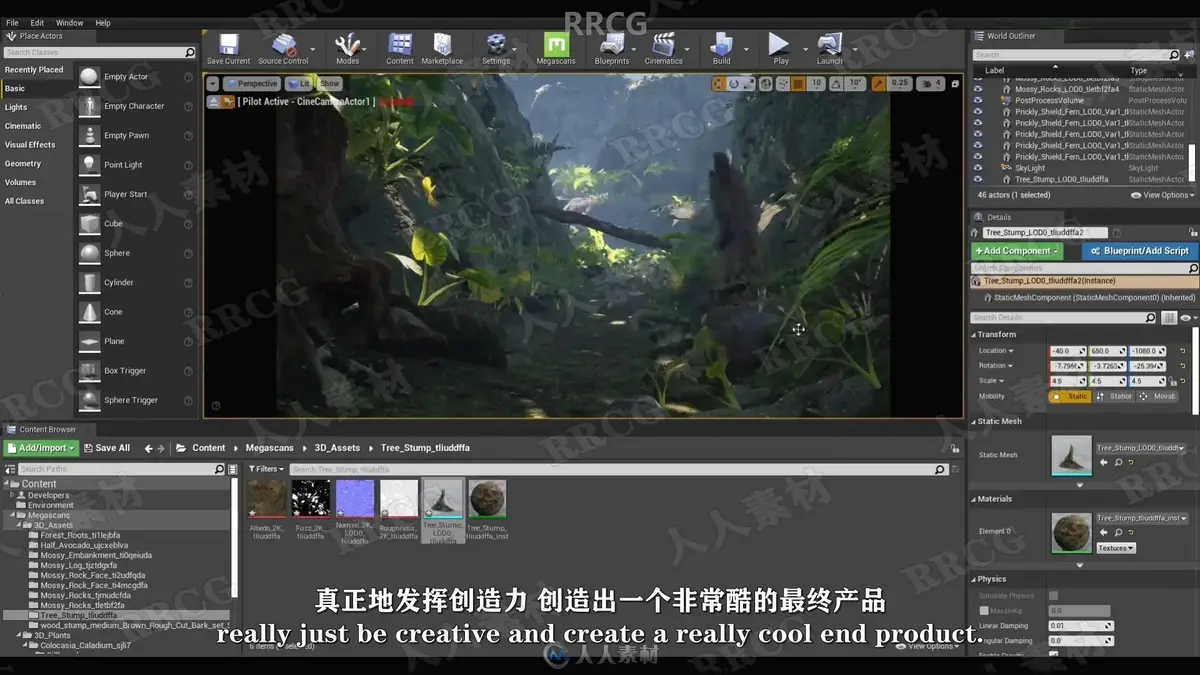Toggle visibility of SkyLight in World Outliner
The image size is (1200, 675).
point(978,168)
